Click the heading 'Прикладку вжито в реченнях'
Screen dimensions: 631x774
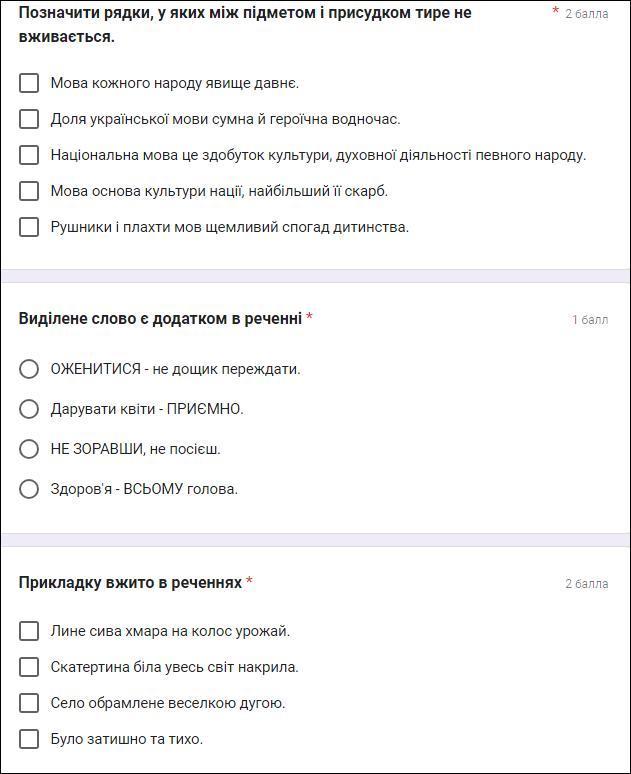(x=130, y=582)
